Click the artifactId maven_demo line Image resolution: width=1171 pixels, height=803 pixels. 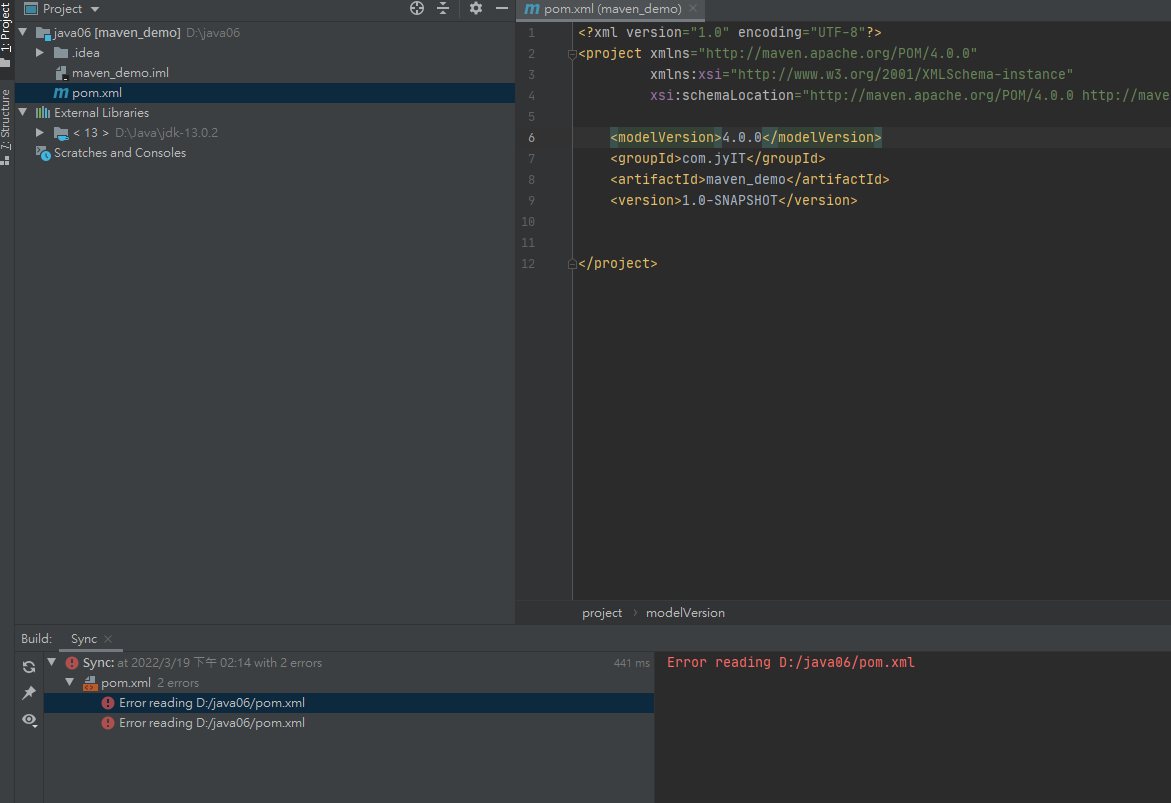750,179
